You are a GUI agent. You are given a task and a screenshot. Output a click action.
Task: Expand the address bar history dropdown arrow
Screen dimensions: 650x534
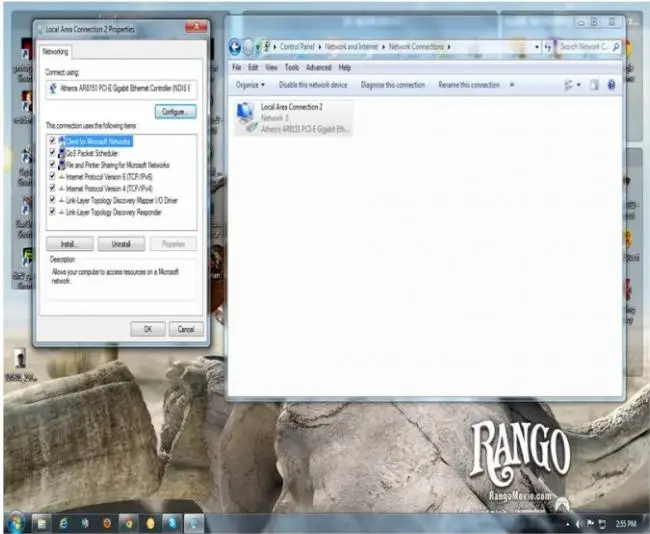537,47
